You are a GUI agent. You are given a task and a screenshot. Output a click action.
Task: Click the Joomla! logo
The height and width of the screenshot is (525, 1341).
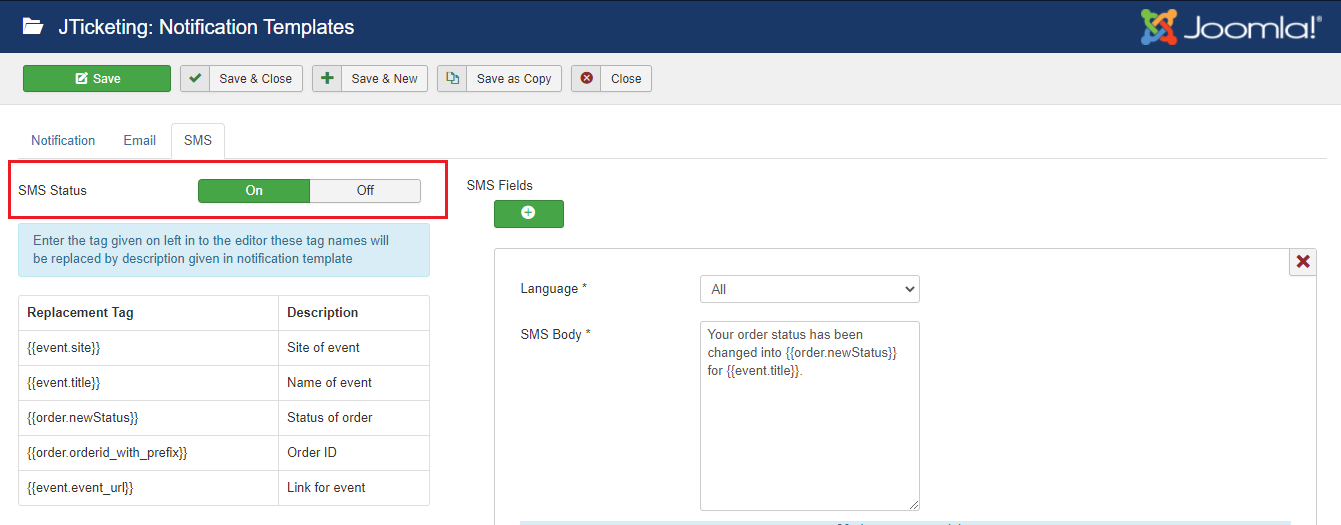pyautogui.click(x=1231, y=27)
